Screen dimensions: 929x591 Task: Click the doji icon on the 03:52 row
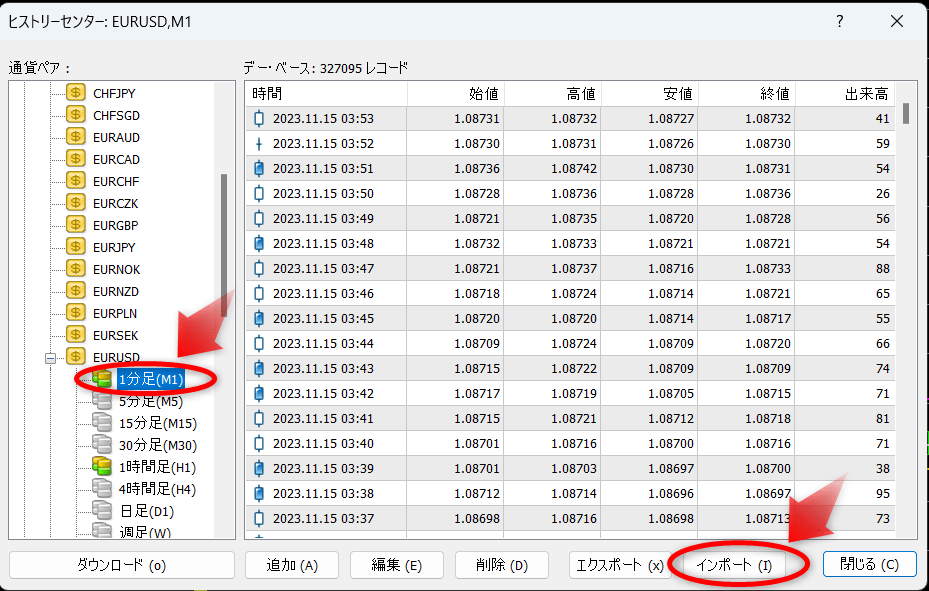258,144
